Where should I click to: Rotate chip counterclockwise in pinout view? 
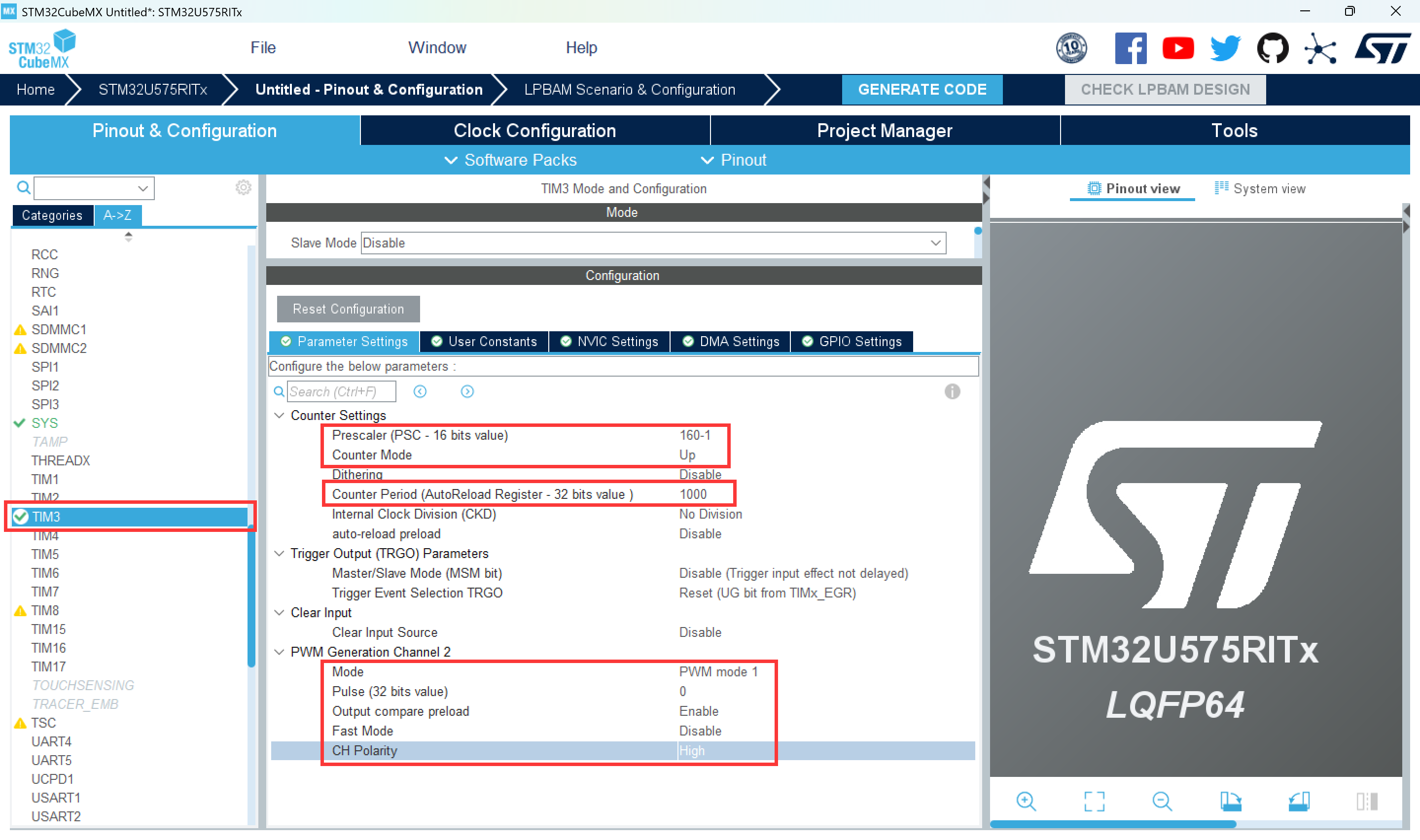[x=1299, y=801]
